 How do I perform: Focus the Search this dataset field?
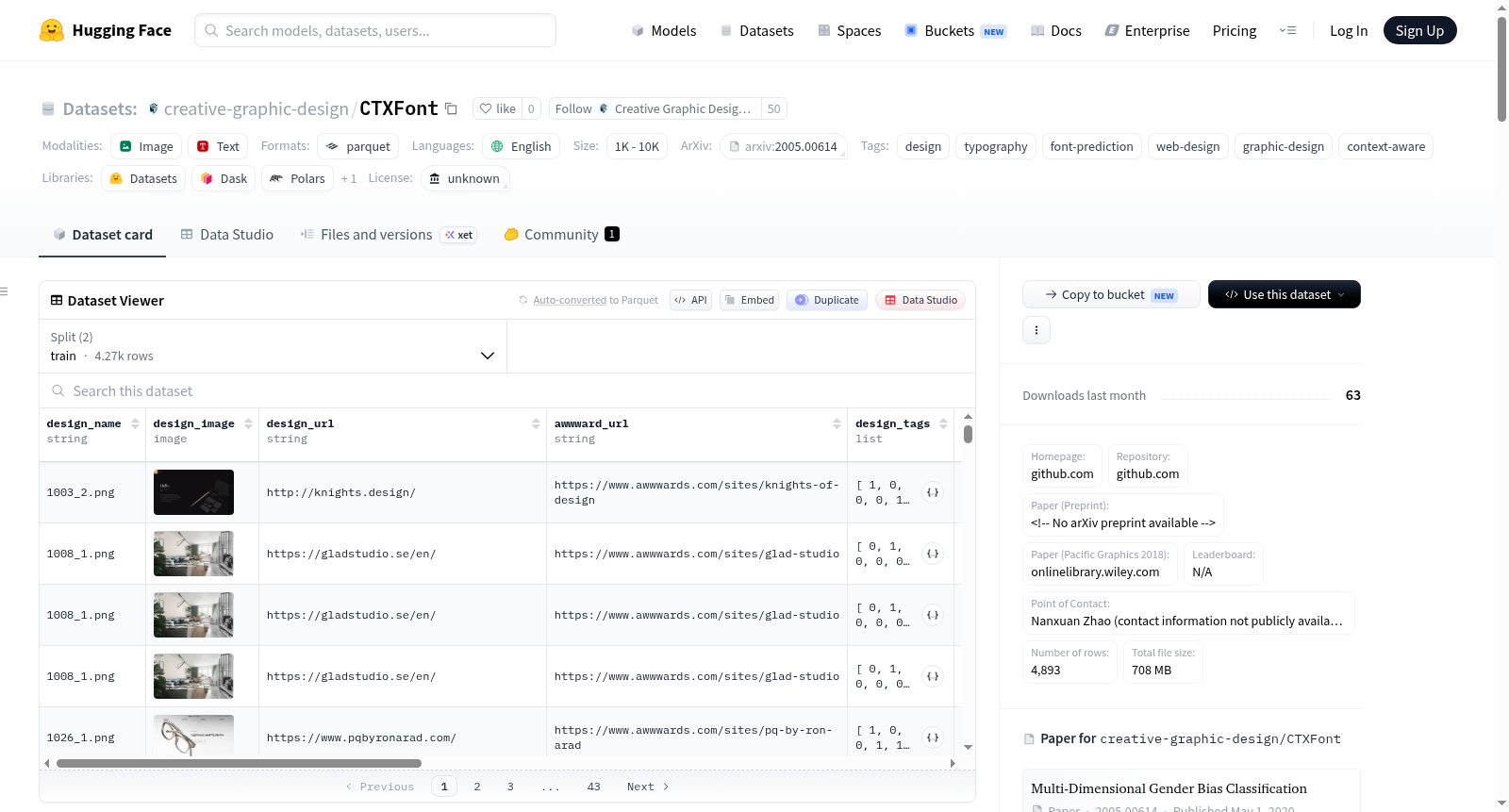tap(507, 390)
